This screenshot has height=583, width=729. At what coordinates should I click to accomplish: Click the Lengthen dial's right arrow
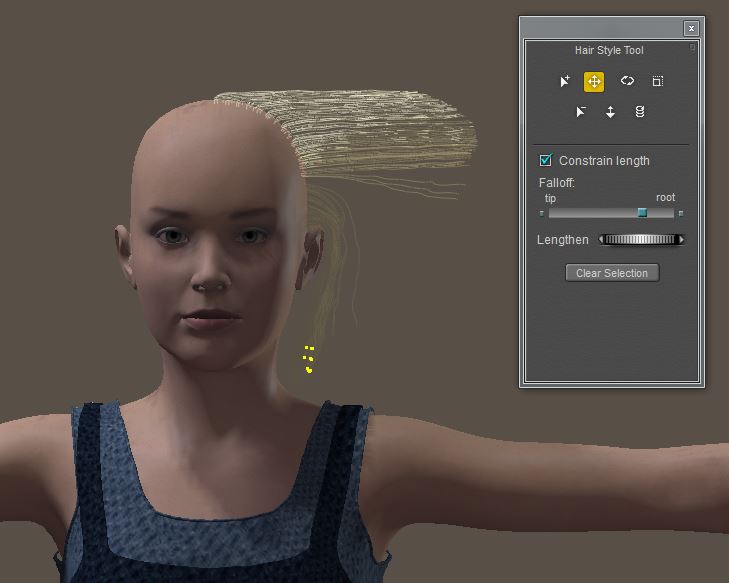682,240
